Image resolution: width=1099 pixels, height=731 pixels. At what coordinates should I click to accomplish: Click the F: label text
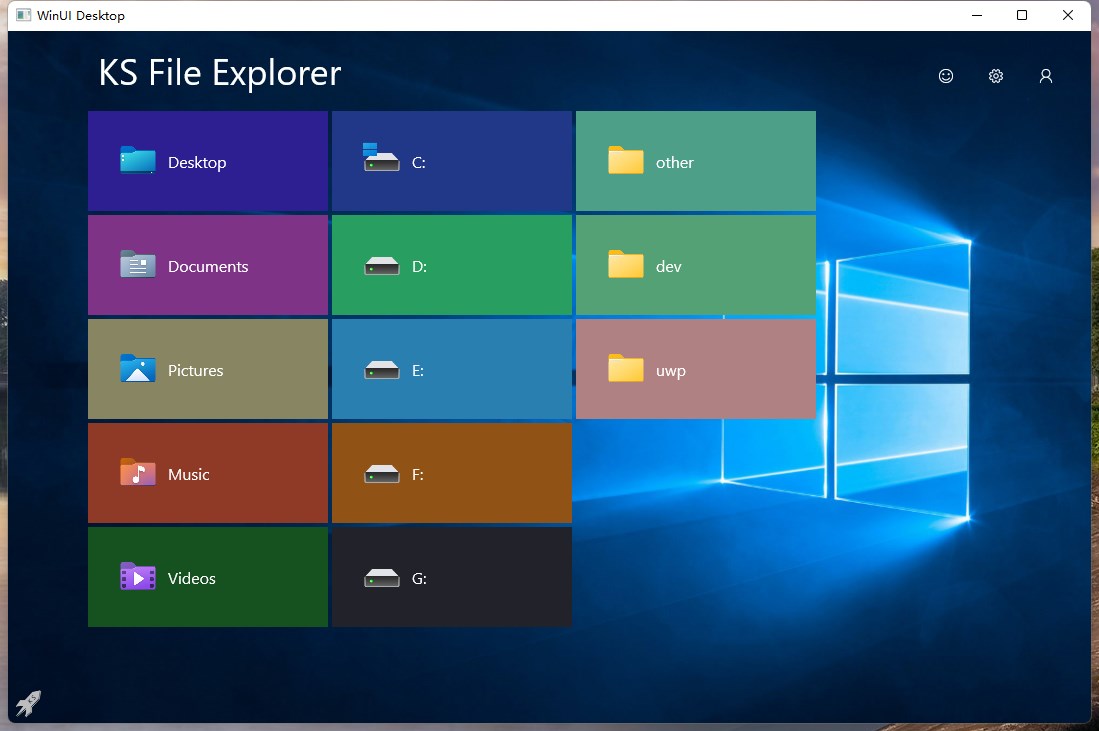pyautogui.click(x=418, y=474)
